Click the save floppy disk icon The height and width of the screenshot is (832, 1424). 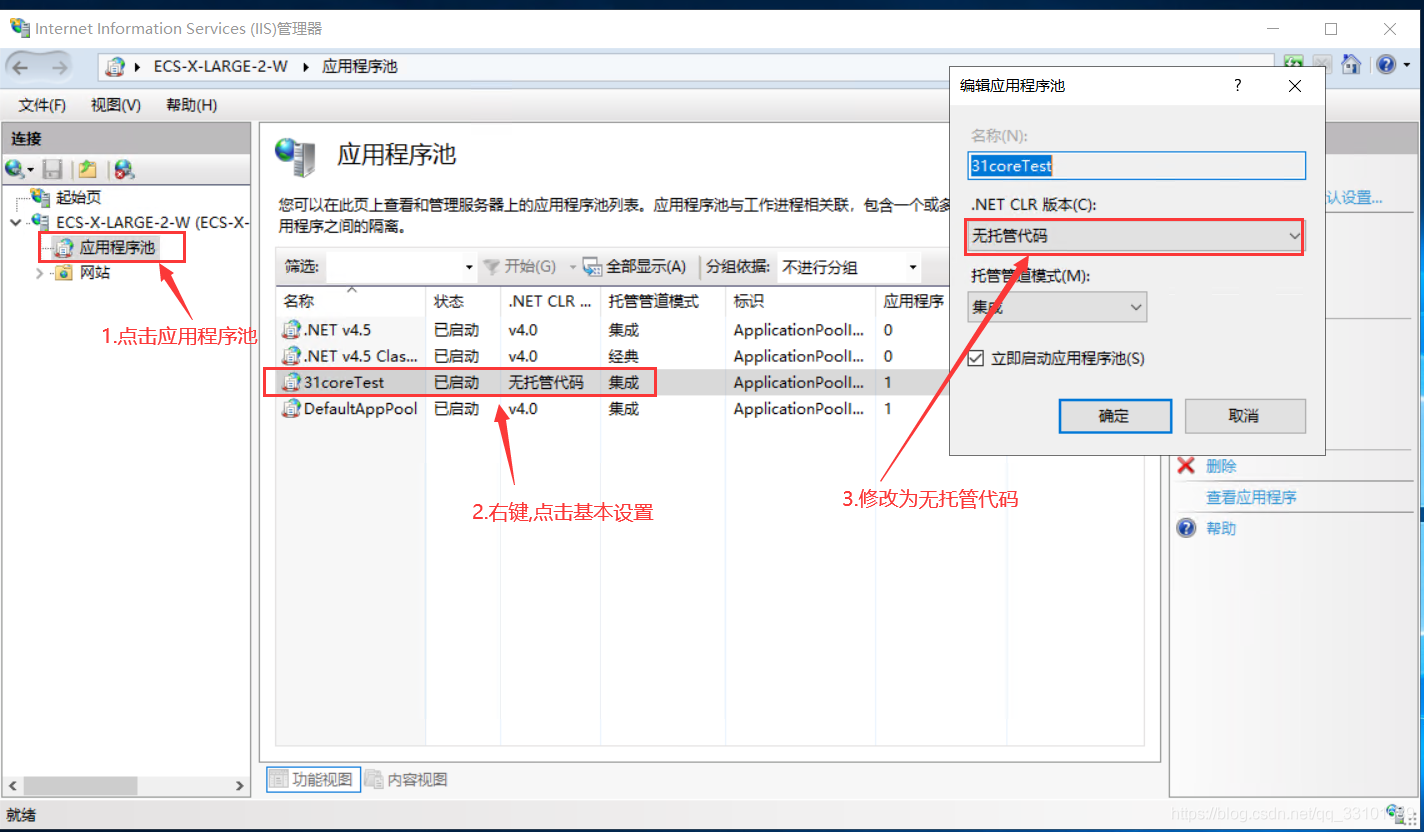pyautogui.click(x=52, y=169)
